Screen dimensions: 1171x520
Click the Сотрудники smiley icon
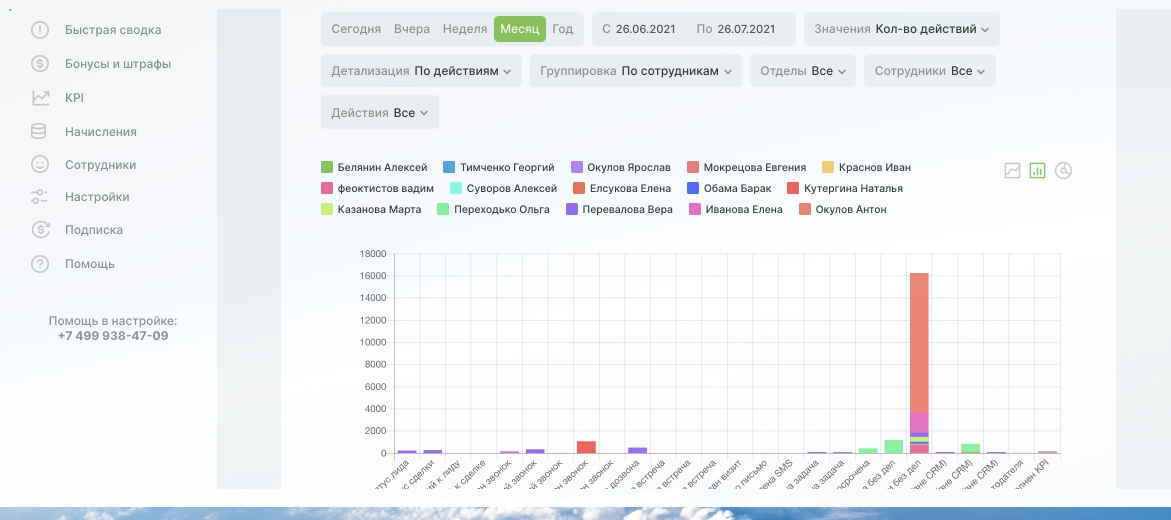pyautogui.click(x=40, y=165)
